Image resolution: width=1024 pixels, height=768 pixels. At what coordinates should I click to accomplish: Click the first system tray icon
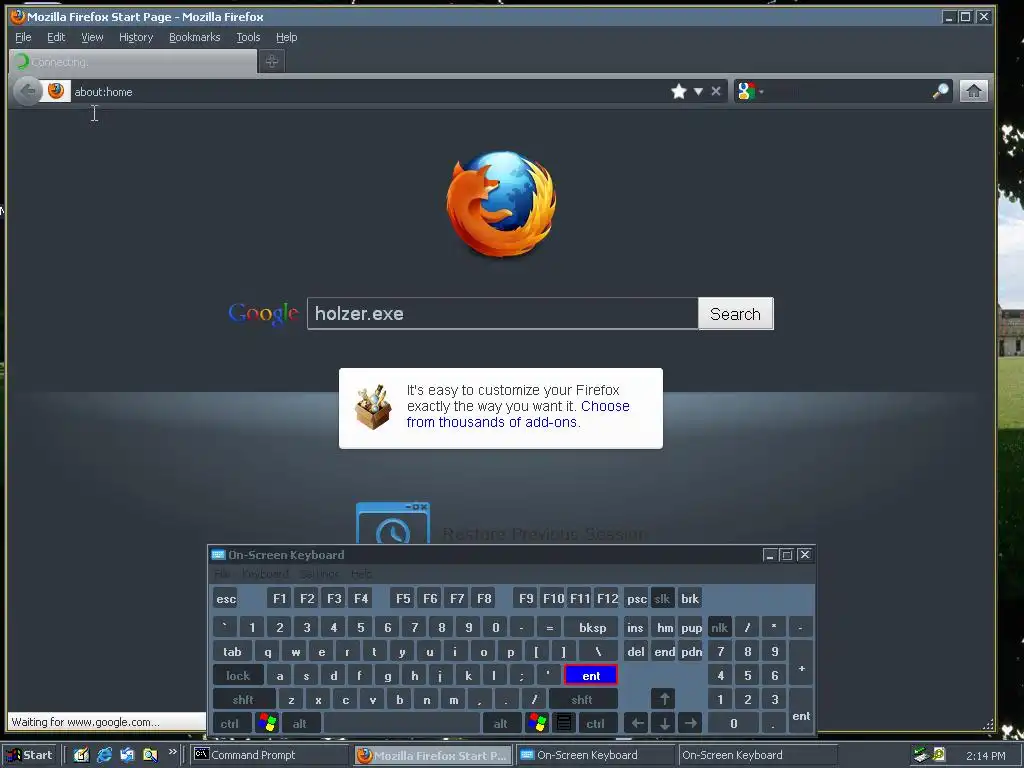tap(921, 755)
